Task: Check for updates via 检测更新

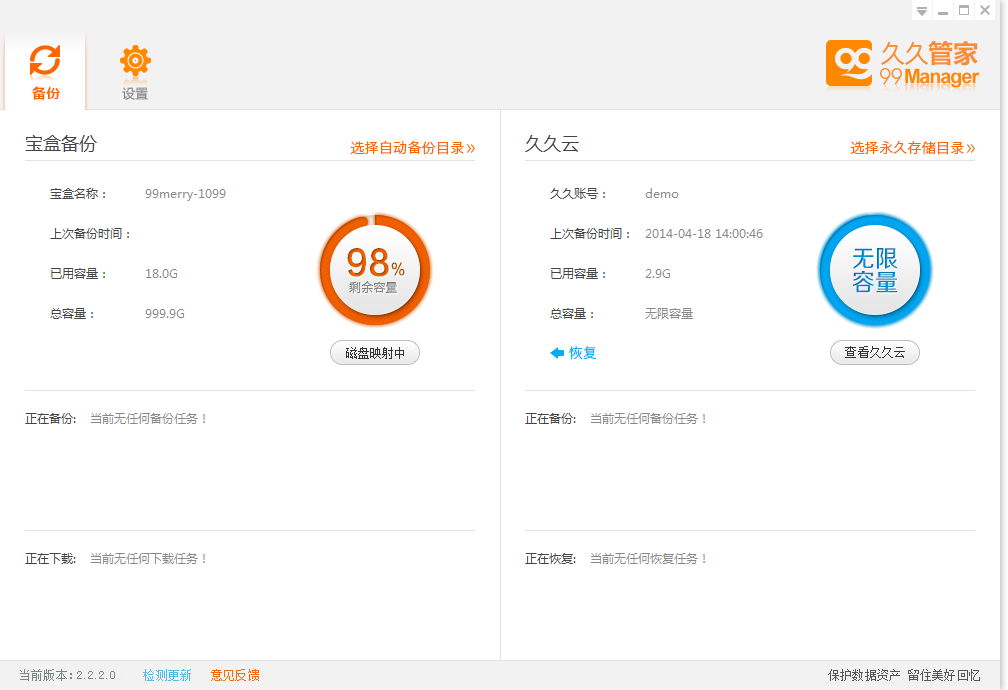Action: 167,676
